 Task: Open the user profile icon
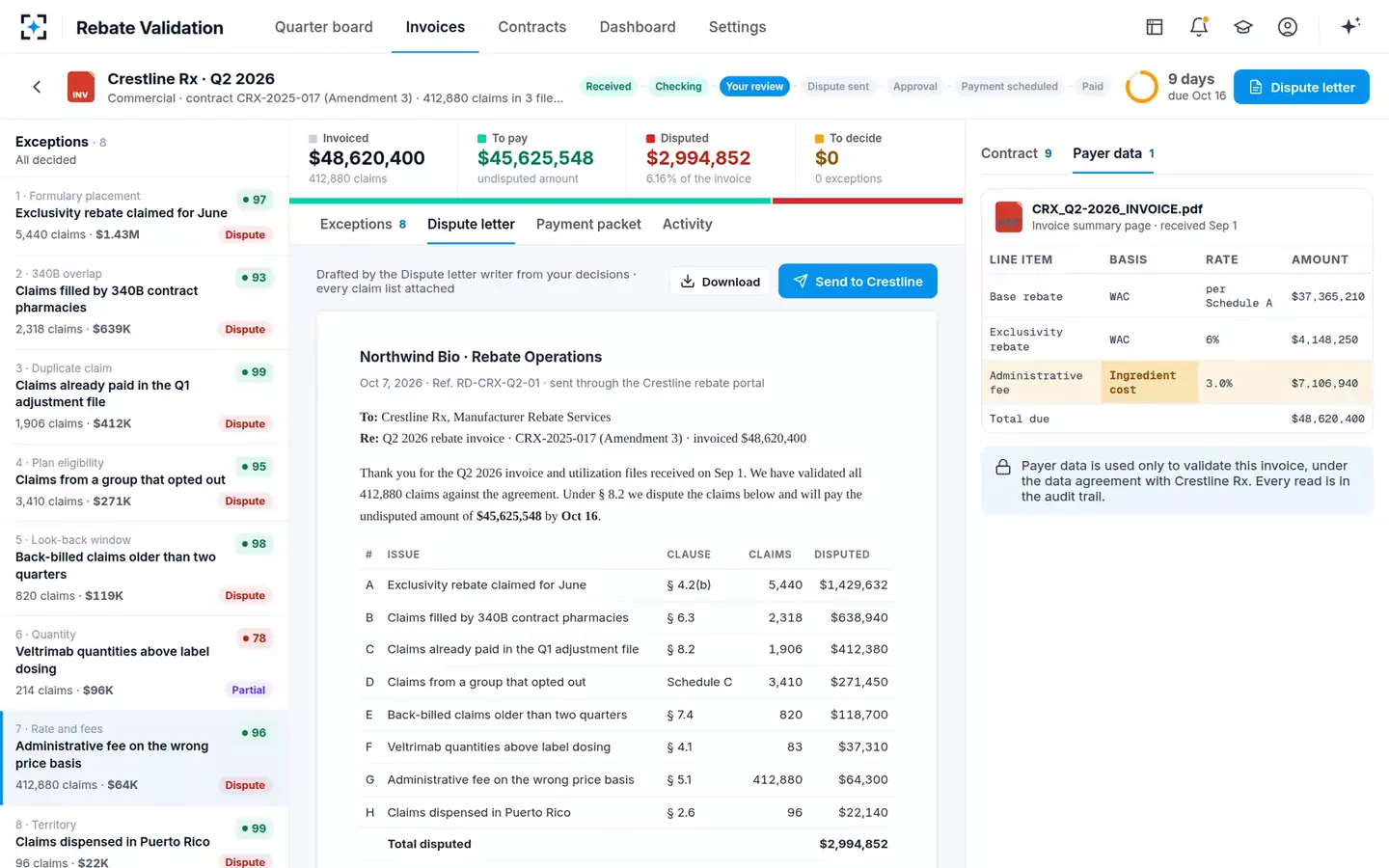pyautogui.click(x=1288, y=27)
